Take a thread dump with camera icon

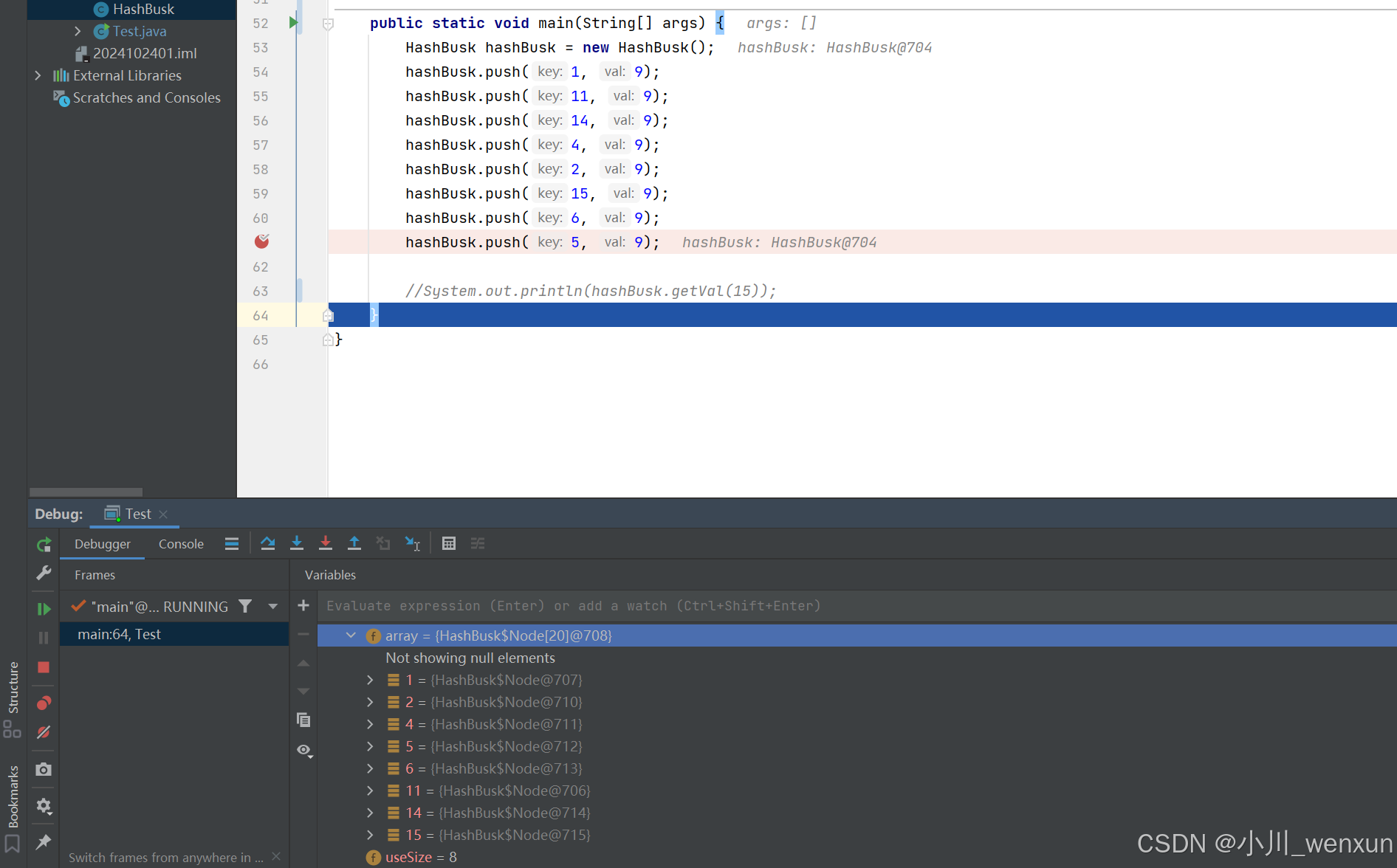(44, 769)
